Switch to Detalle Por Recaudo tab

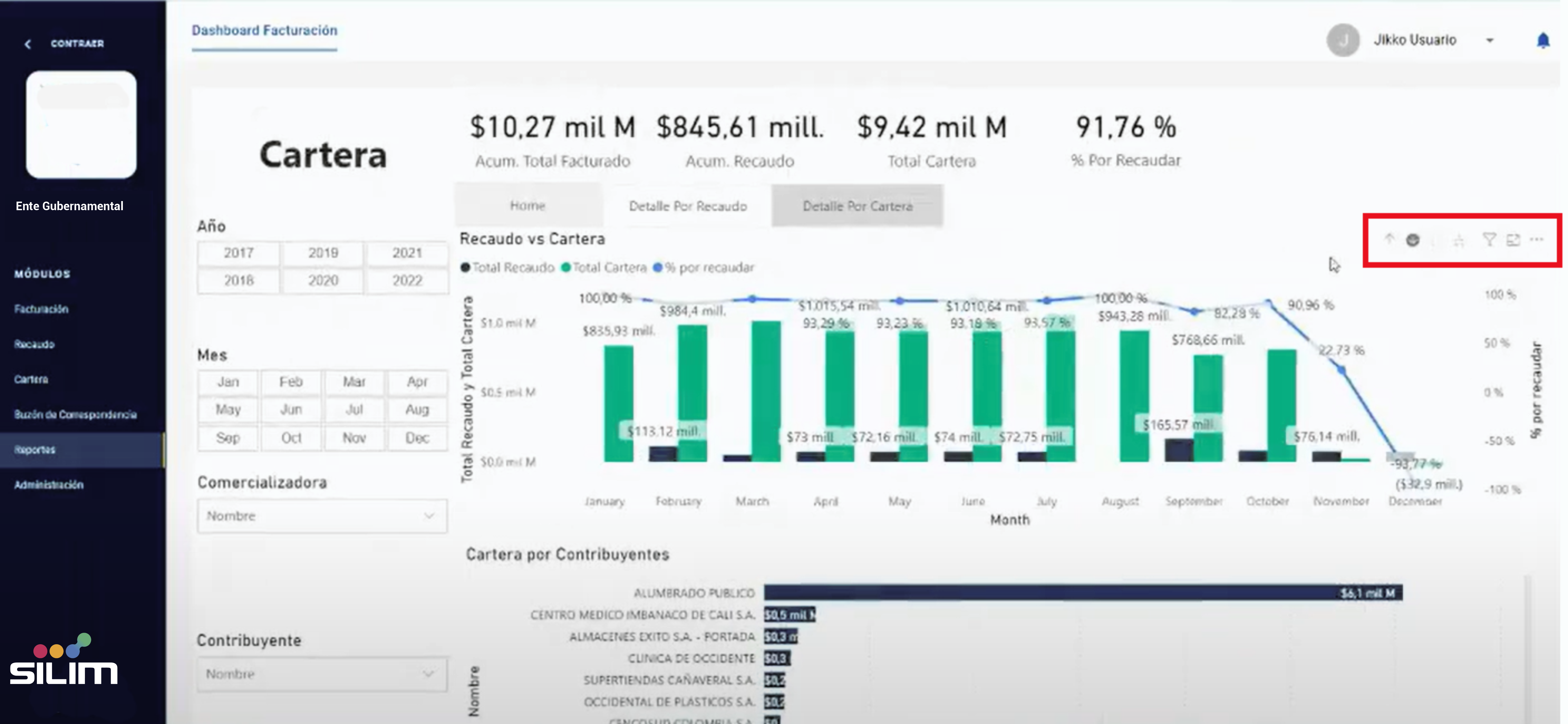pos(688,206)
